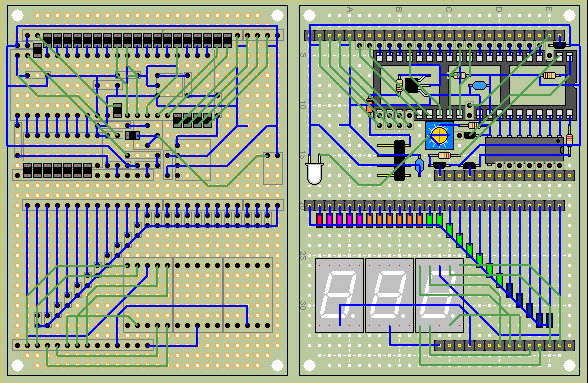
Task: Click the small blue capacitor beside the black component
Action: click(x=419, y=165)
